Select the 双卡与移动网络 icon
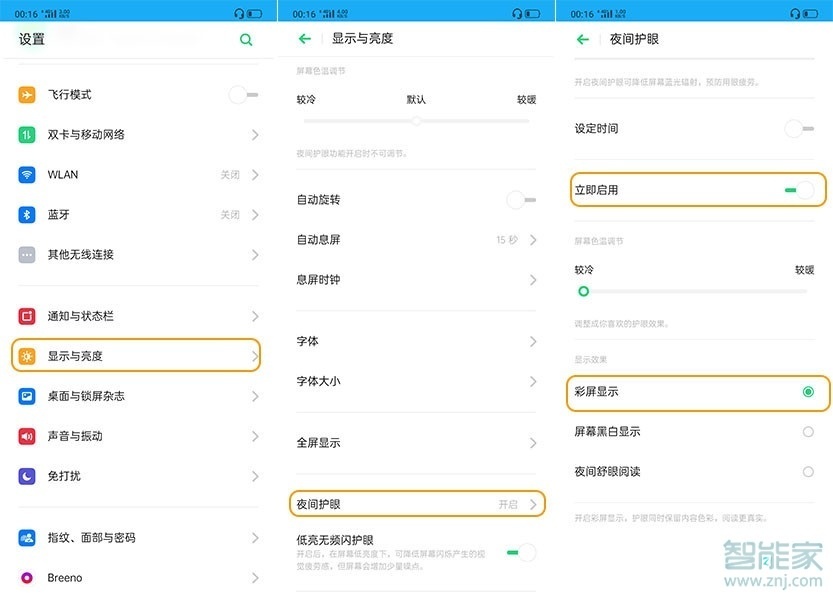Screen dimensions: 833x600 tap(25, 134)
